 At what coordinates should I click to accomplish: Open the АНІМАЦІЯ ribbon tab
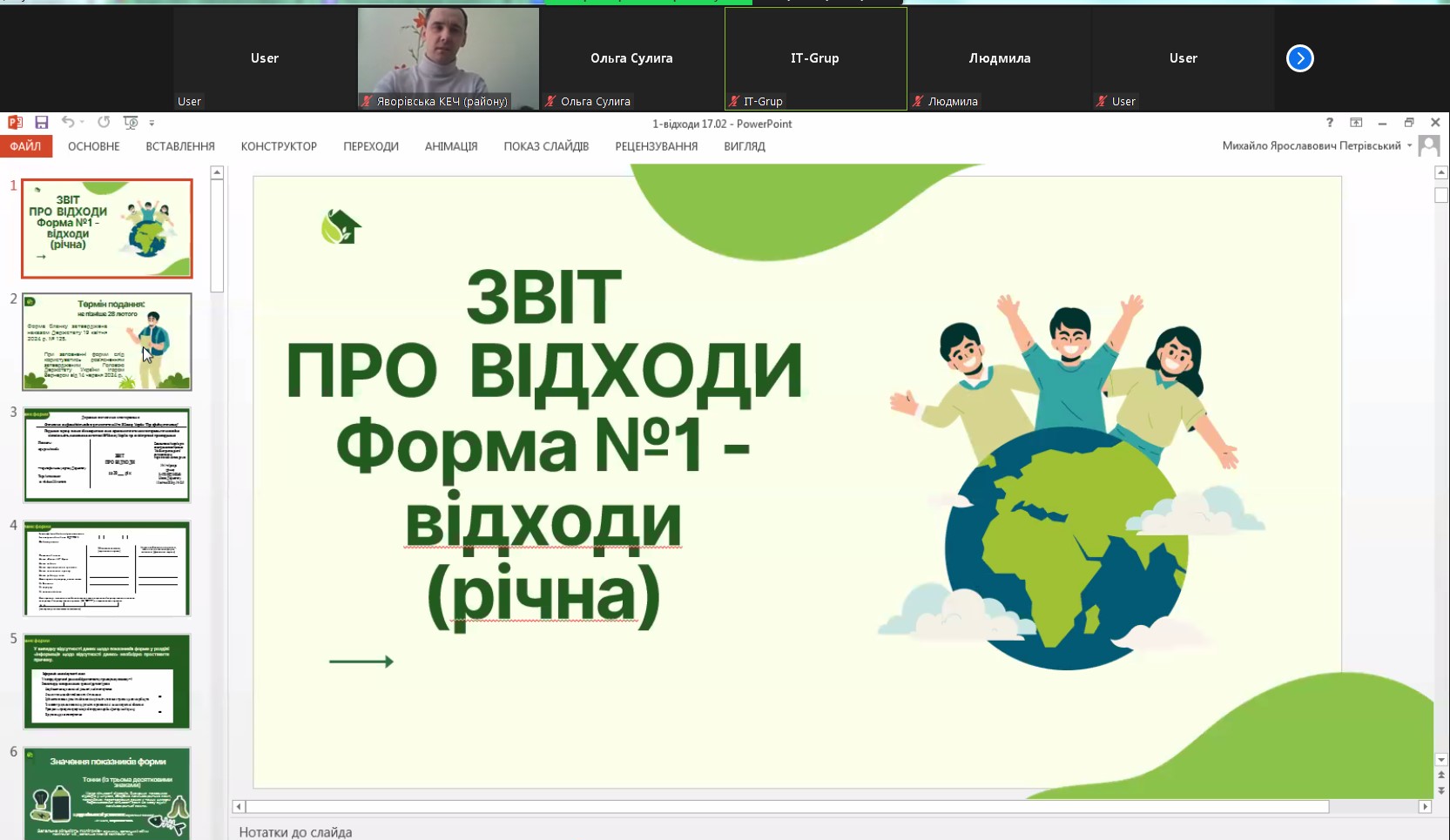[451, 146]
